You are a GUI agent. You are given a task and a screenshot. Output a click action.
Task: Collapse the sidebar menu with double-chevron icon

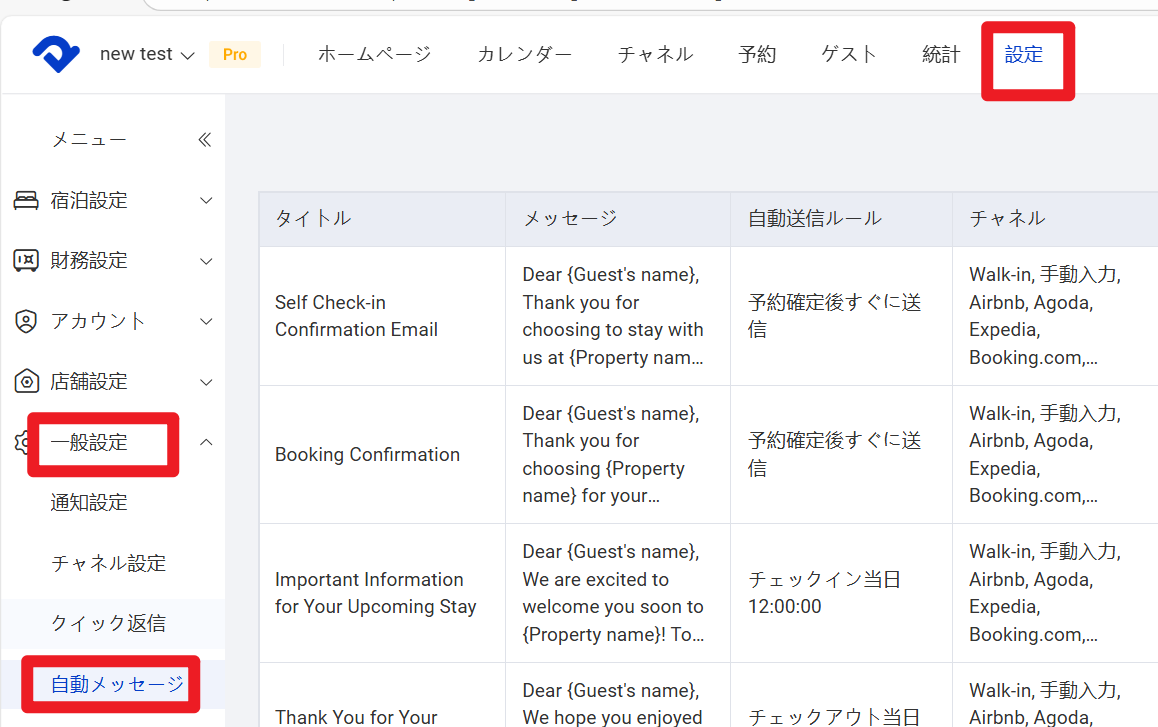[205, 140]
